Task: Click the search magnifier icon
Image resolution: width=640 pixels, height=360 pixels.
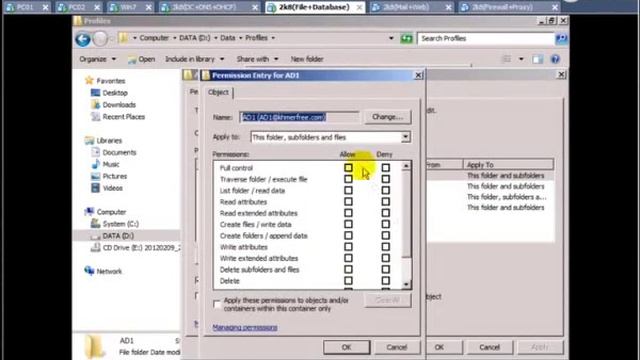Action: [561, 38]
